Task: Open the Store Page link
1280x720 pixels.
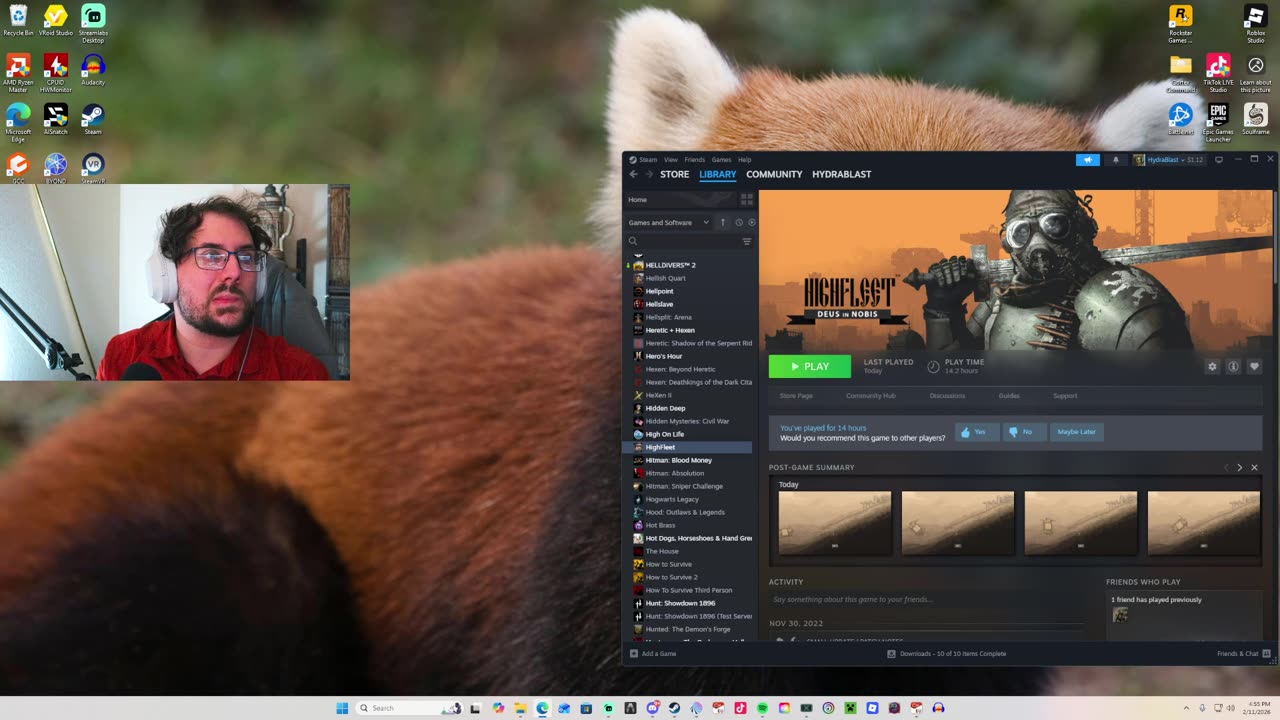Action: [x=796, y=396]
